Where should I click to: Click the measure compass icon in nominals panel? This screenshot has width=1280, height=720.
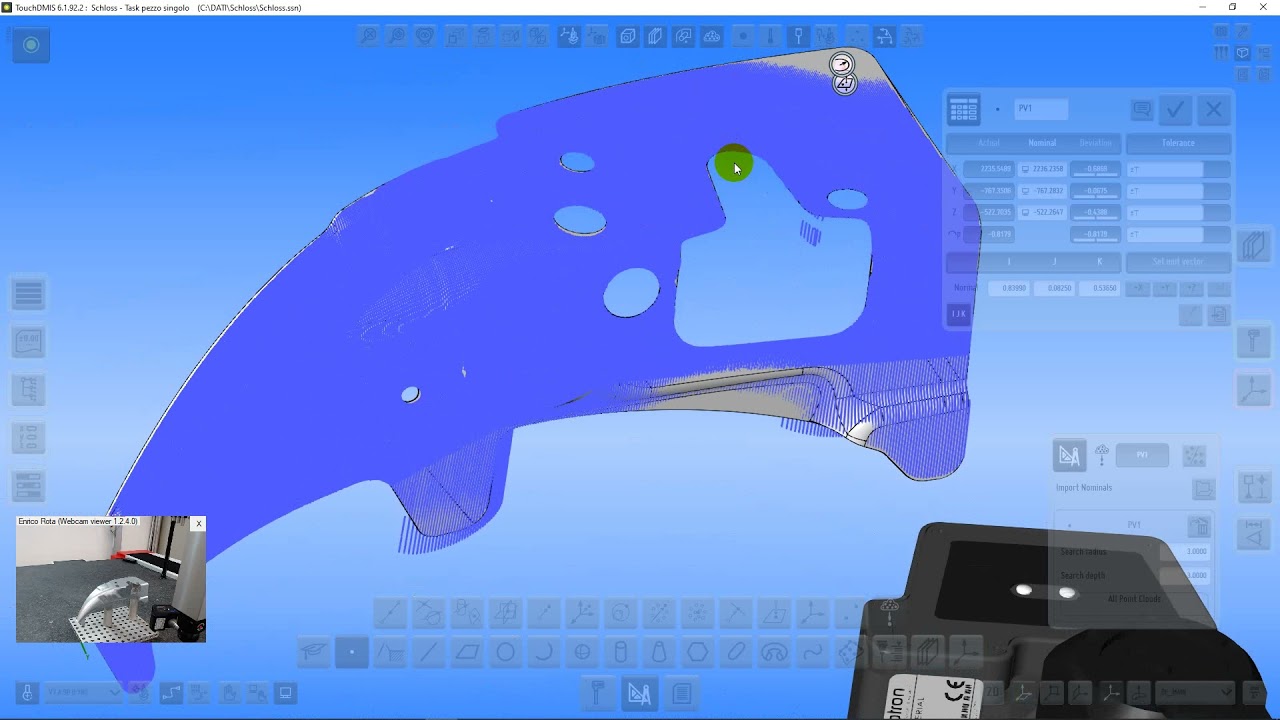tap(1070, 456)
